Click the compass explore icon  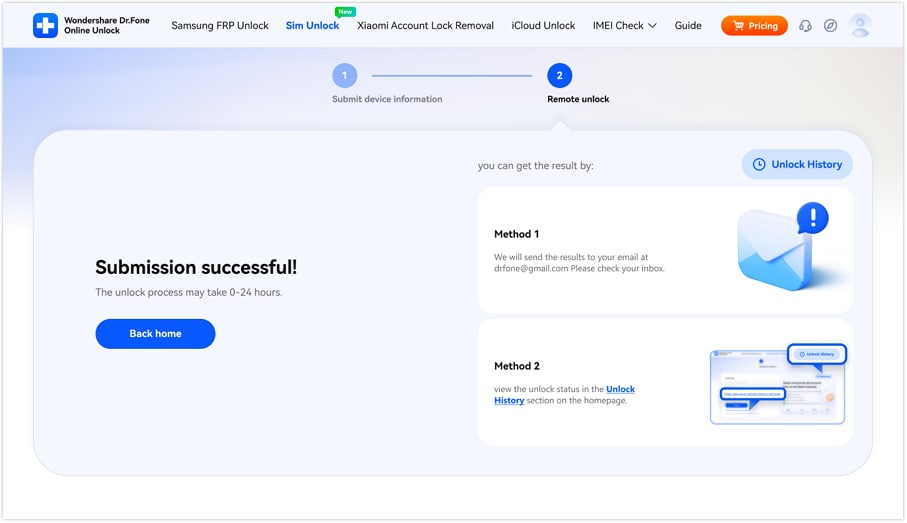tap(830, 25)
